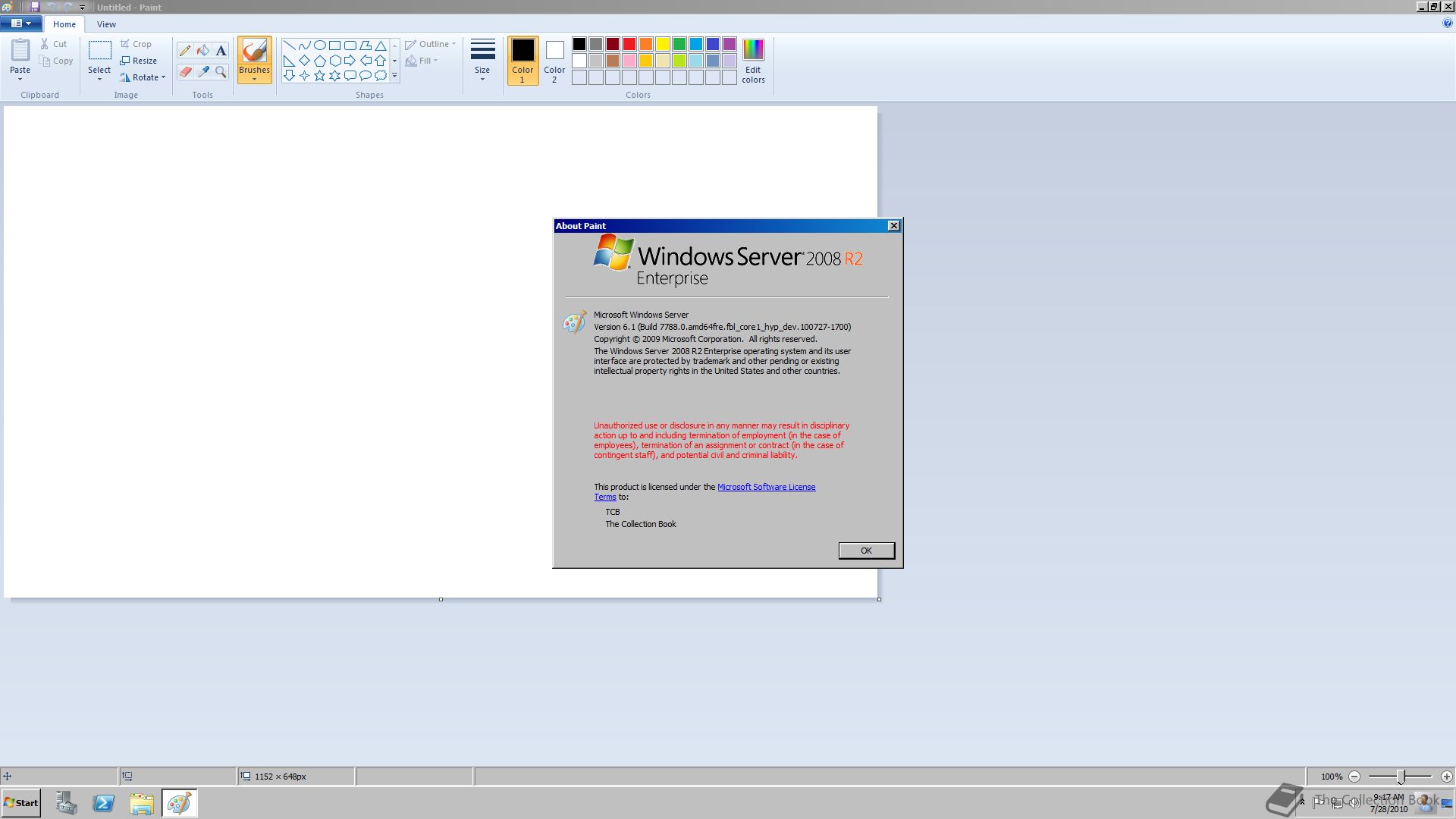Image resolution: width=1456 pixels, height=819 pixels.
Task: Choose the Five-point star shape
Action: pos(320,76)
